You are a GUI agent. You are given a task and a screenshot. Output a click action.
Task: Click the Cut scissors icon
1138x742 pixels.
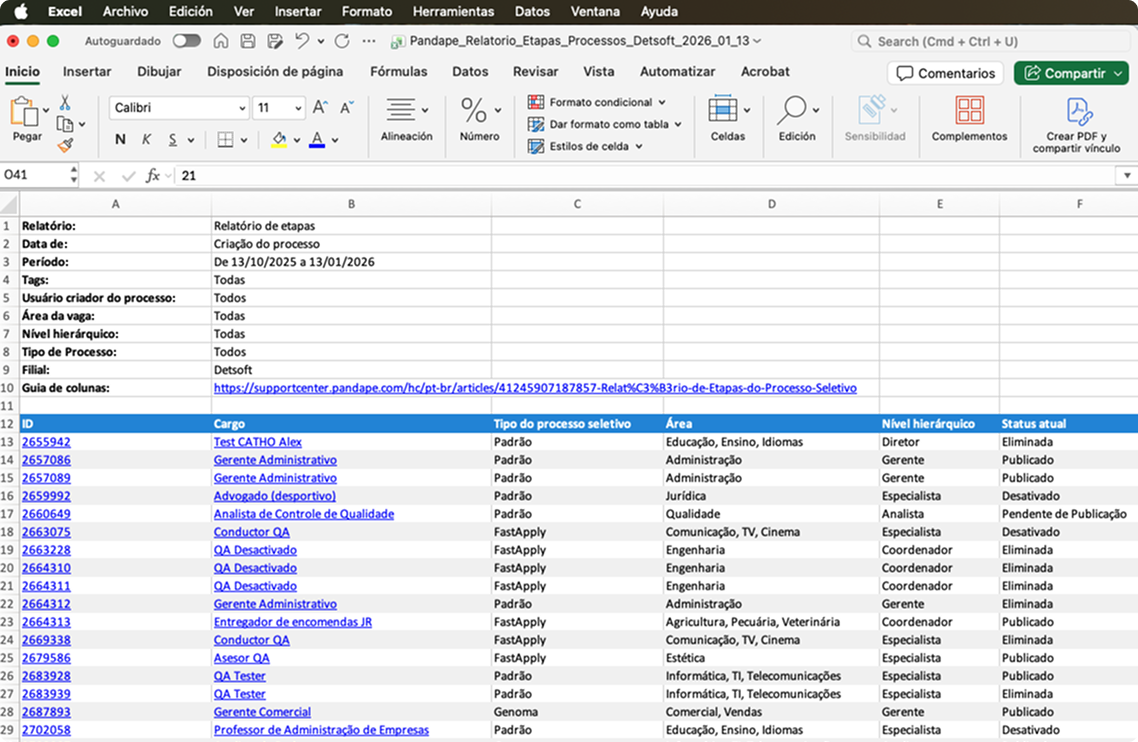tap(65, 102)
